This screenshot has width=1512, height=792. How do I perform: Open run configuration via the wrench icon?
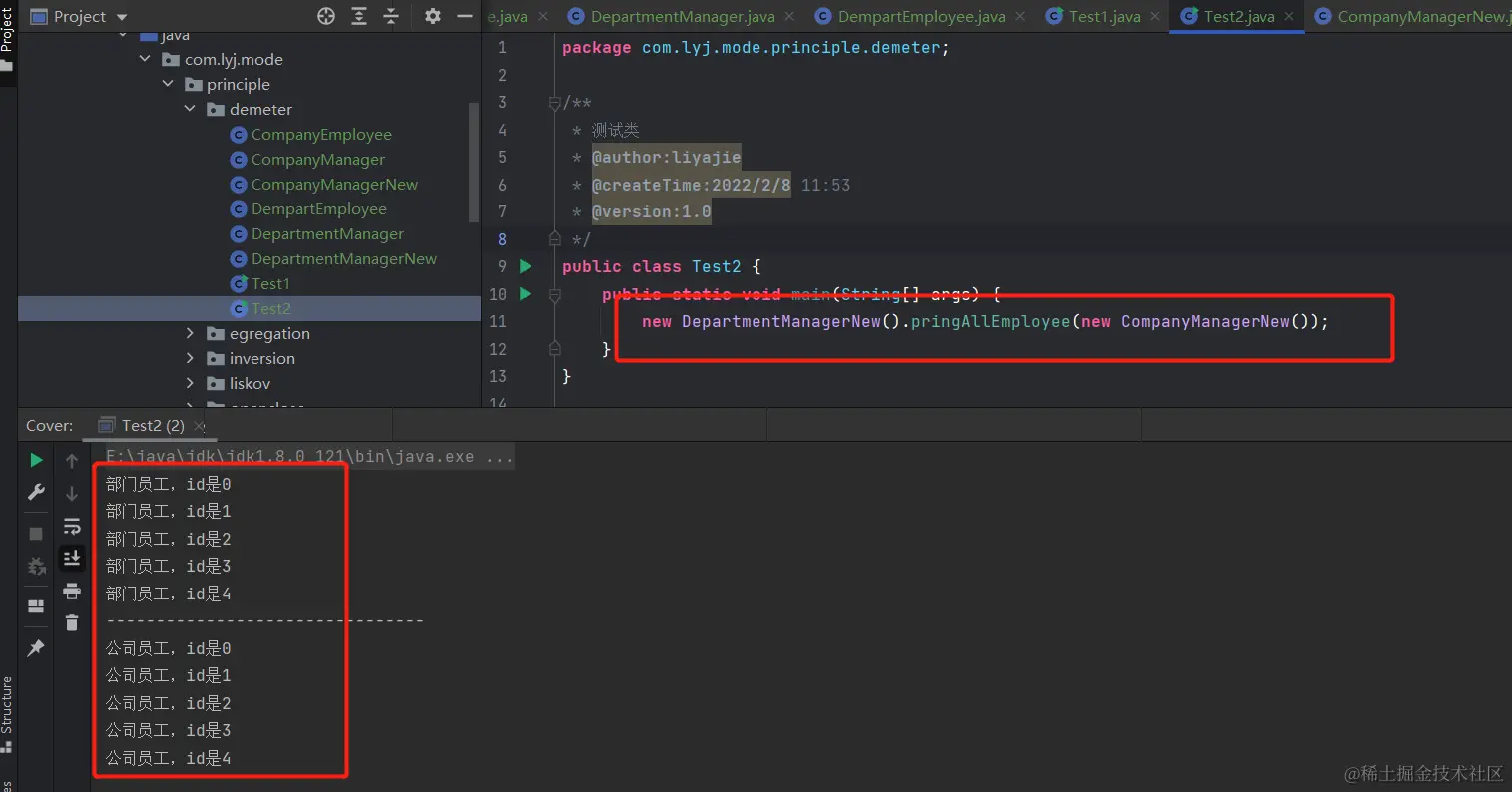[36, 492]
